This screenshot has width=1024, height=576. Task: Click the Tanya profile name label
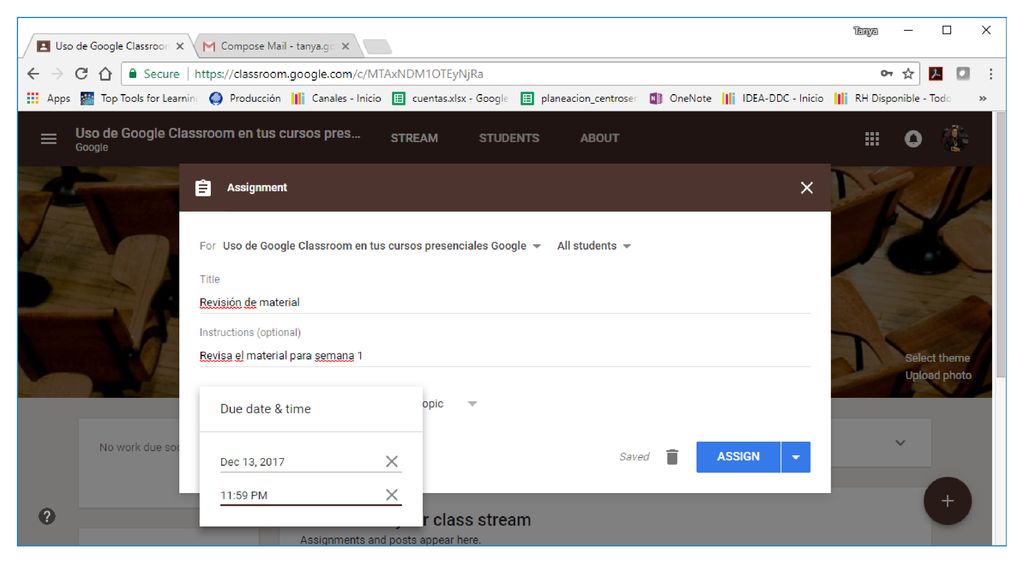865,31
